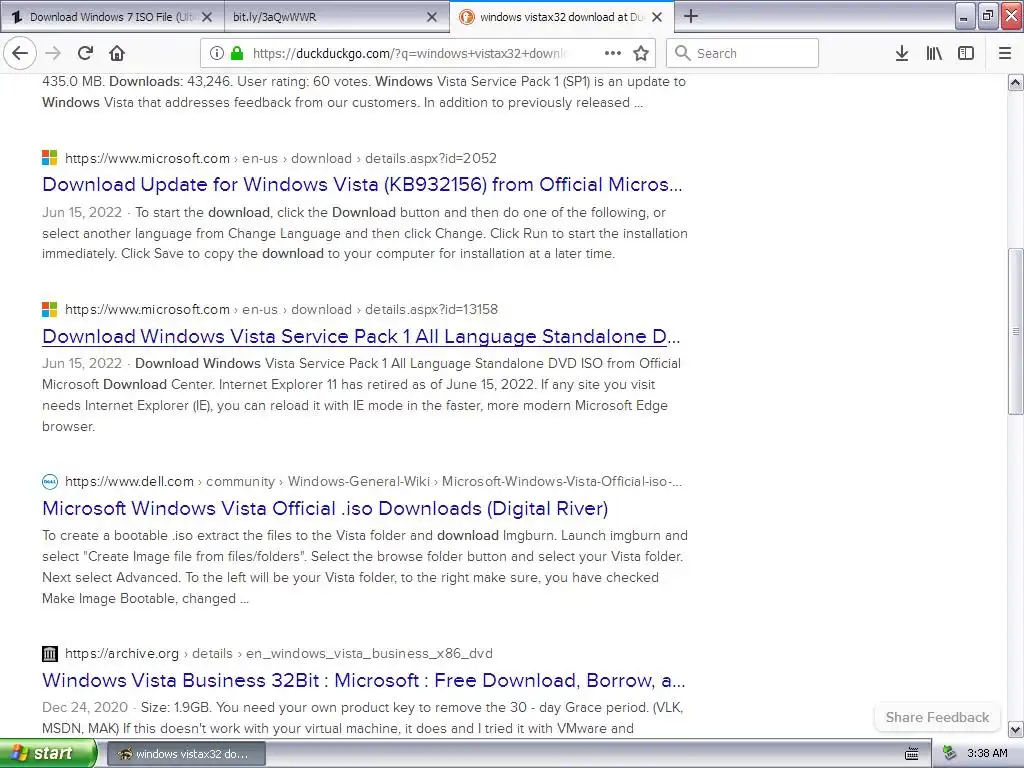Close the Download Windows 7 ISO tab
The width and height of the screenshot is (1024, 768).
(x=207, y=17)
